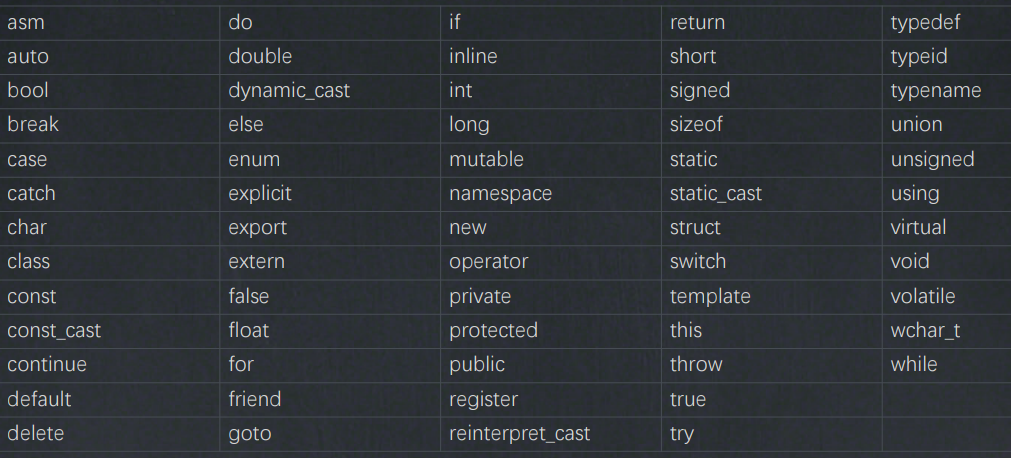Click the "namespace" keyword text
1011x458 pixels.
point(500,193)
